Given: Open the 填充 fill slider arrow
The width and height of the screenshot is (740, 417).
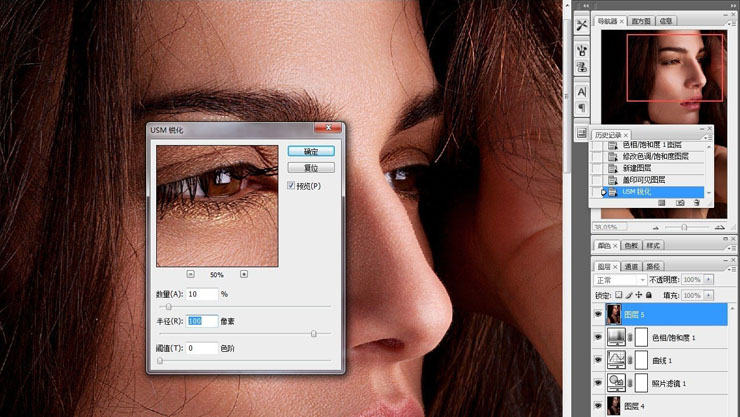Looking at the screenshot, I should [708, 295].
